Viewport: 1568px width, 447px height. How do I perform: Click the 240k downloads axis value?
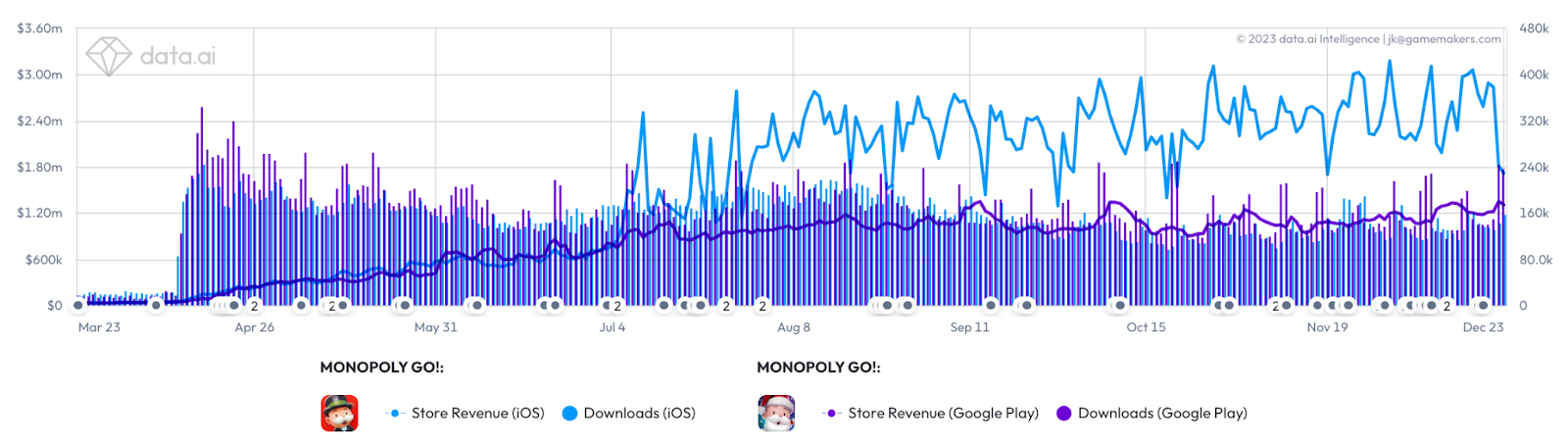1534,167
